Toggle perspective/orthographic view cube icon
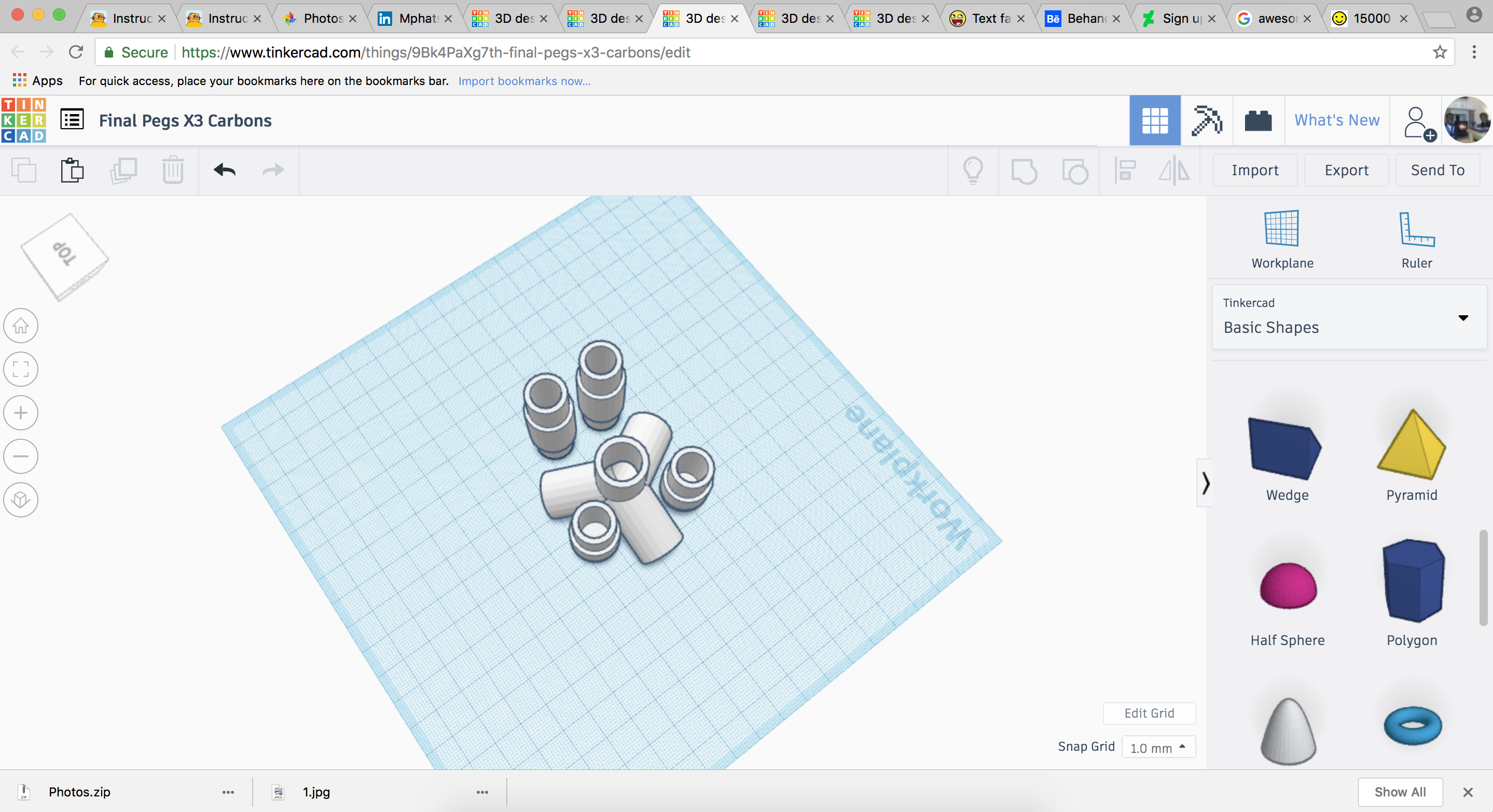Image resolution: width=1493 pixels, height=812 pixels. point(21,500)
